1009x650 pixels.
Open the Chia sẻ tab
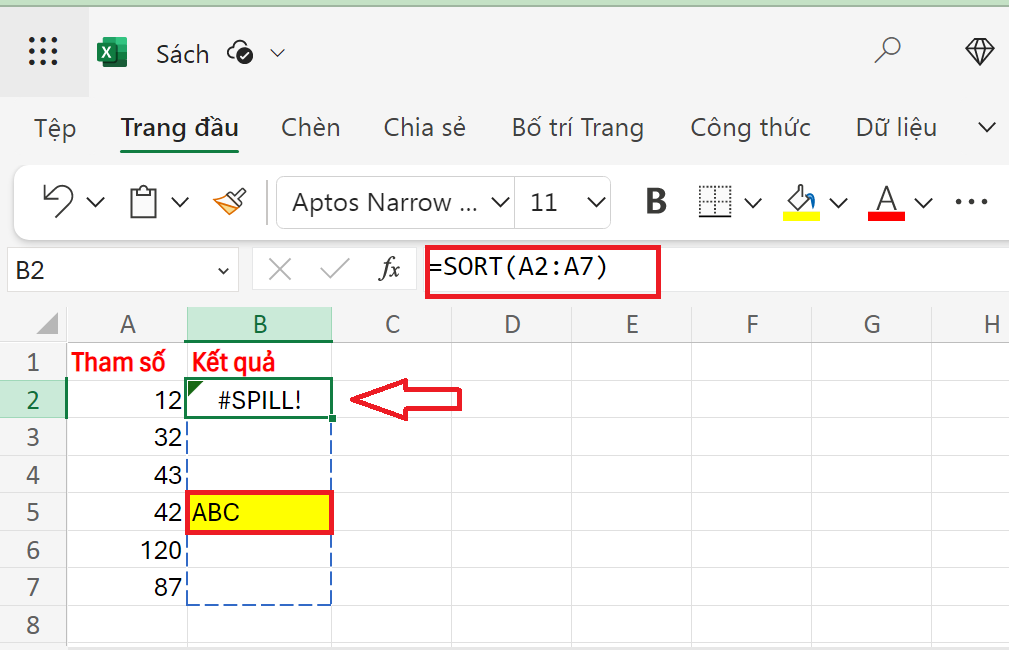tap(425, 127)
